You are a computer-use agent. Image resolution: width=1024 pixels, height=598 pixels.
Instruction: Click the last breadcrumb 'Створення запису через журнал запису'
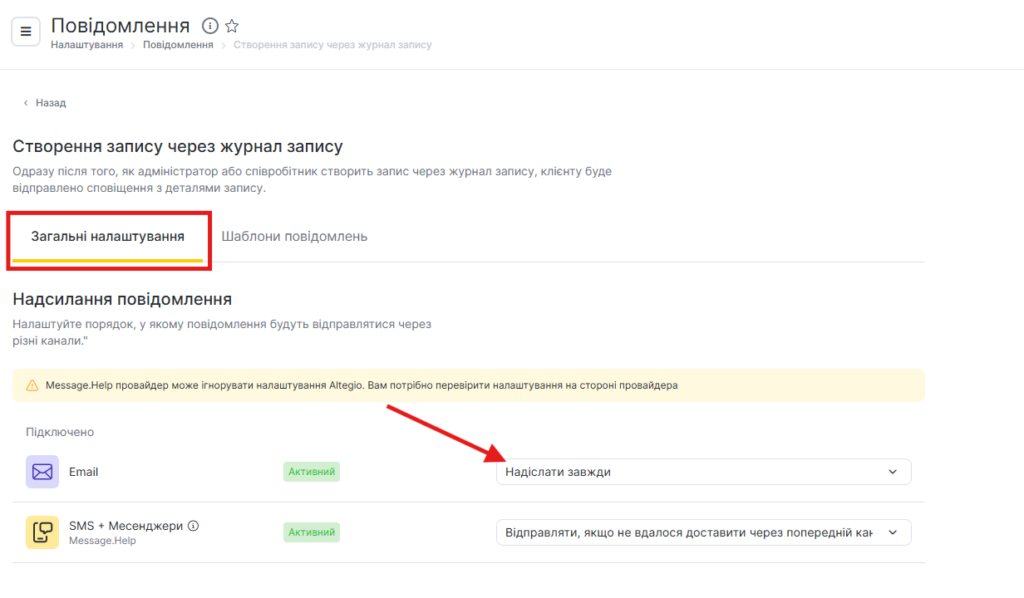coord(332,45)
